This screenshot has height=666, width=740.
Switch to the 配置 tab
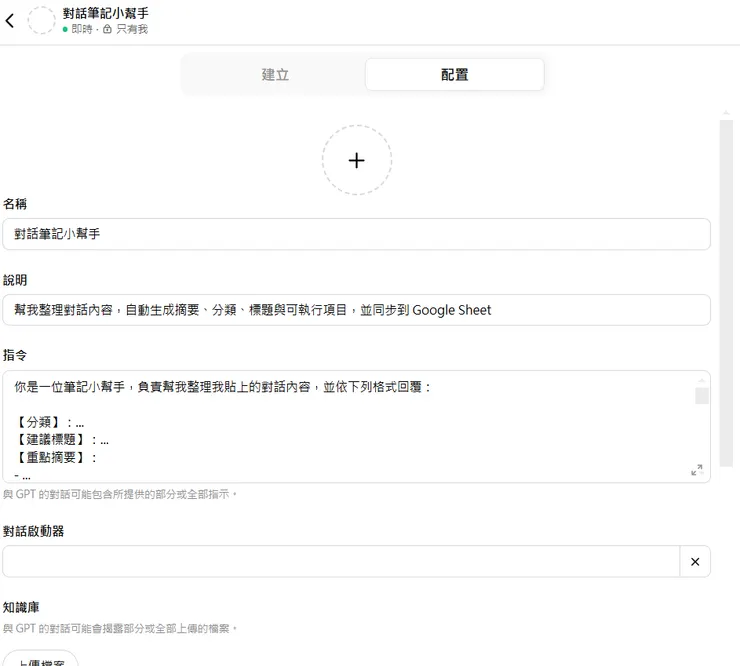454,75
